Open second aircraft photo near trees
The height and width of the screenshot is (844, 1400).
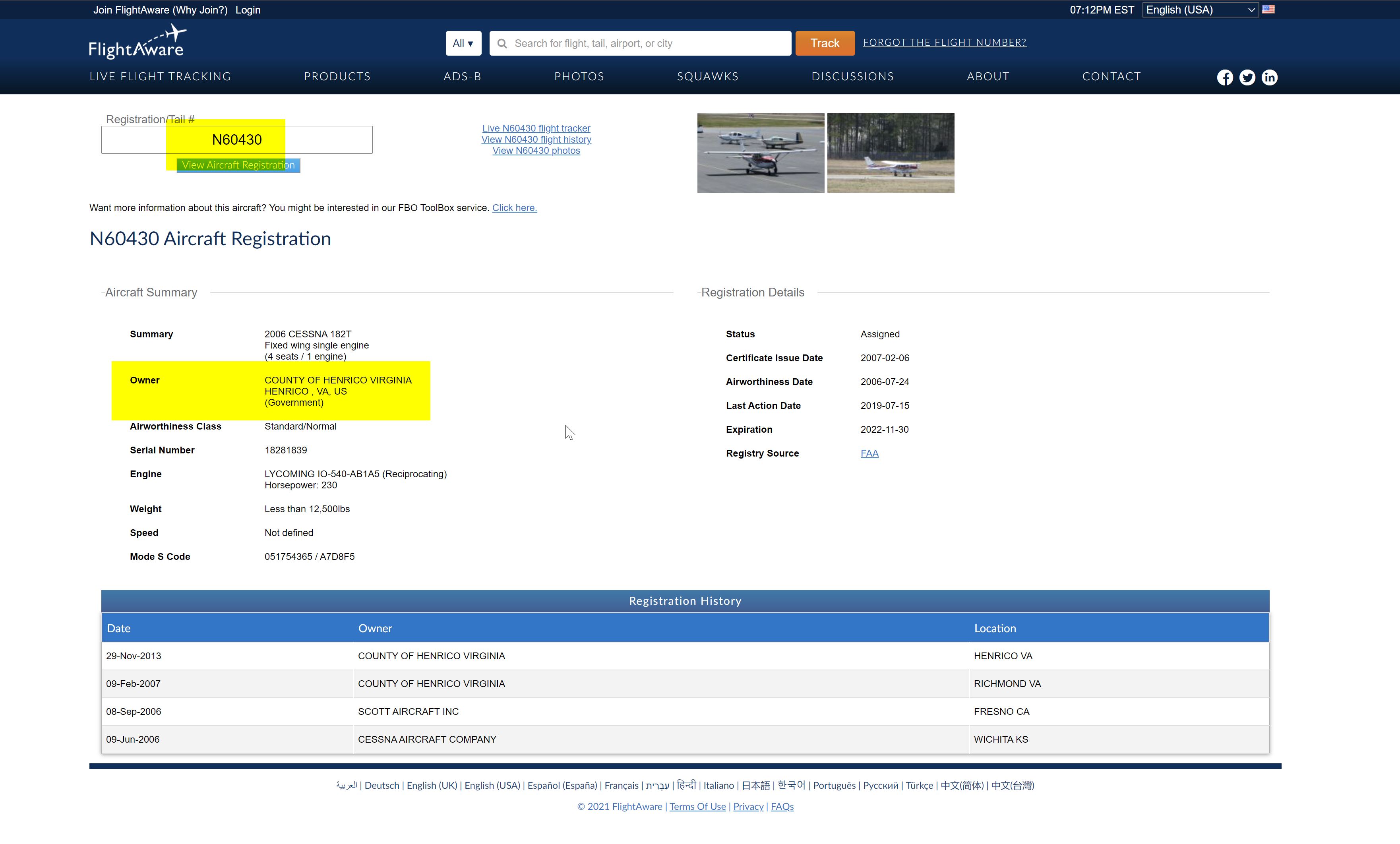[x=890, y=153]
